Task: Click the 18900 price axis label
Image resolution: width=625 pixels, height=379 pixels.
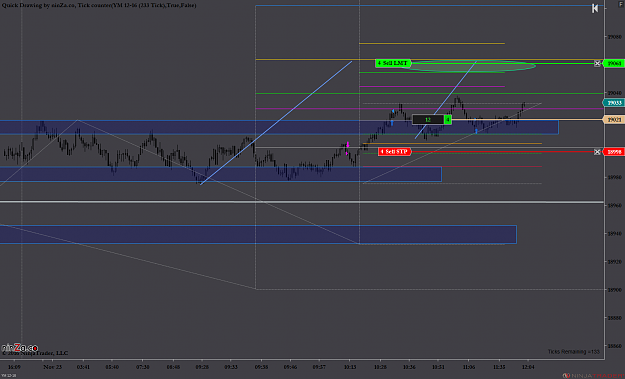Action: [614, 290]
